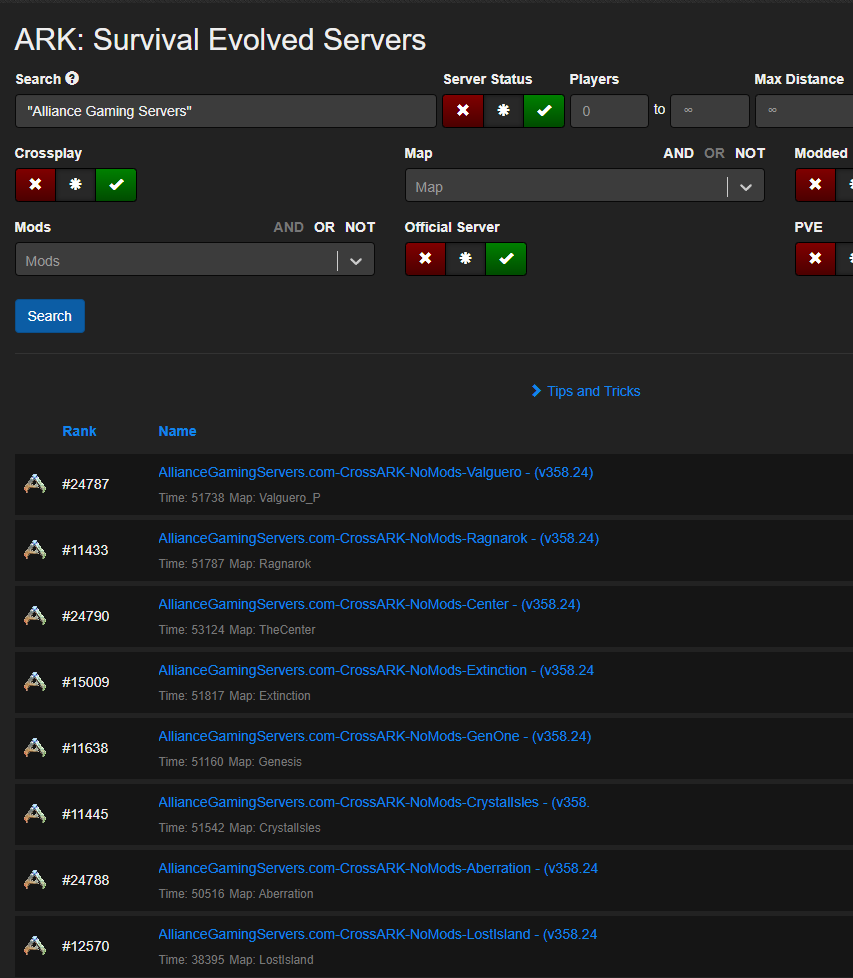Click 'Time: 38395 Map: LostIsland' text
The width and height of the screenshot is (853, 978).
(236, 960)
